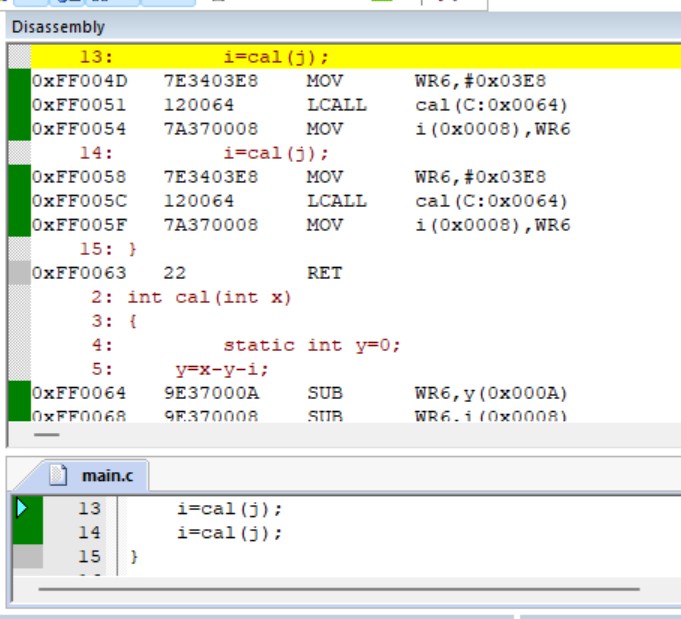This screenshot has width=681, height=619.
Task: Click the main.c file icon on tab
Action: 58,475
